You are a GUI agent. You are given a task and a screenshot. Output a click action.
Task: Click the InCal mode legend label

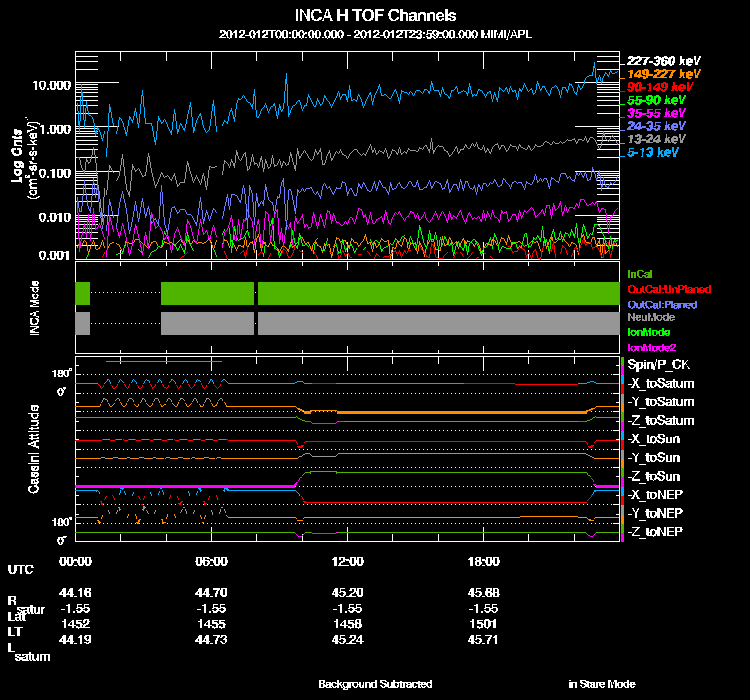640,273
